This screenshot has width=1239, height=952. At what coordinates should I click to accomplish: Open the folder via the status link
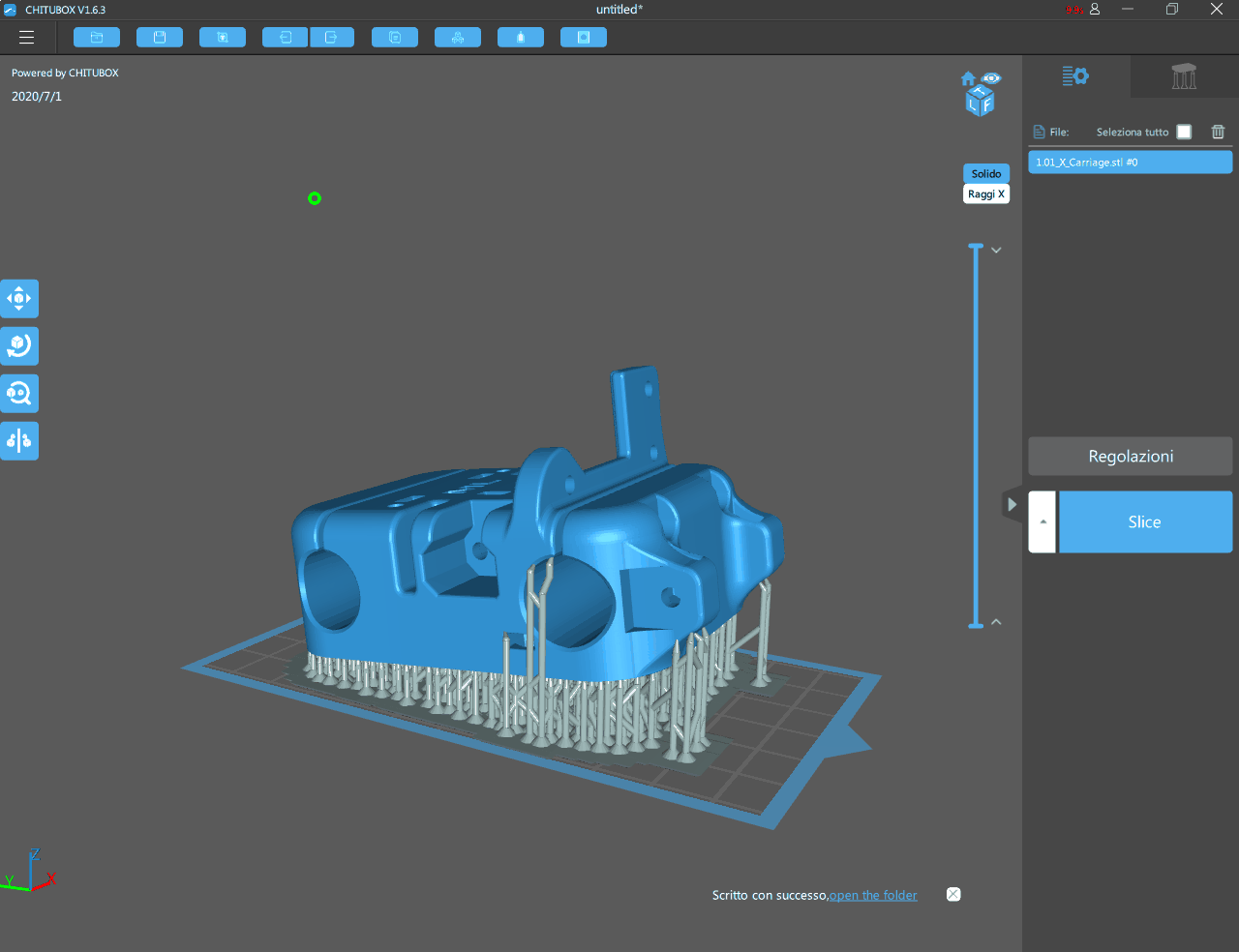pyautogui.click(x=872, y=895)
